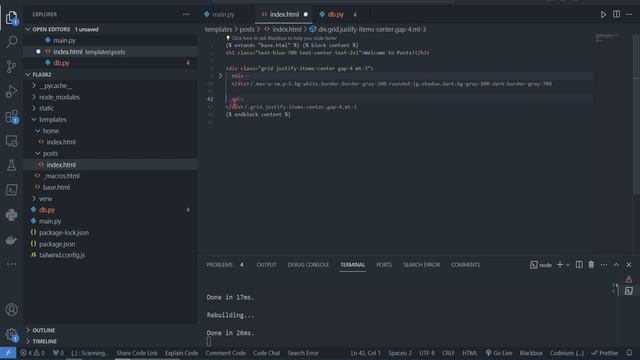
Task: Open the Search Error tab
Action: click(x=421, y=265)
